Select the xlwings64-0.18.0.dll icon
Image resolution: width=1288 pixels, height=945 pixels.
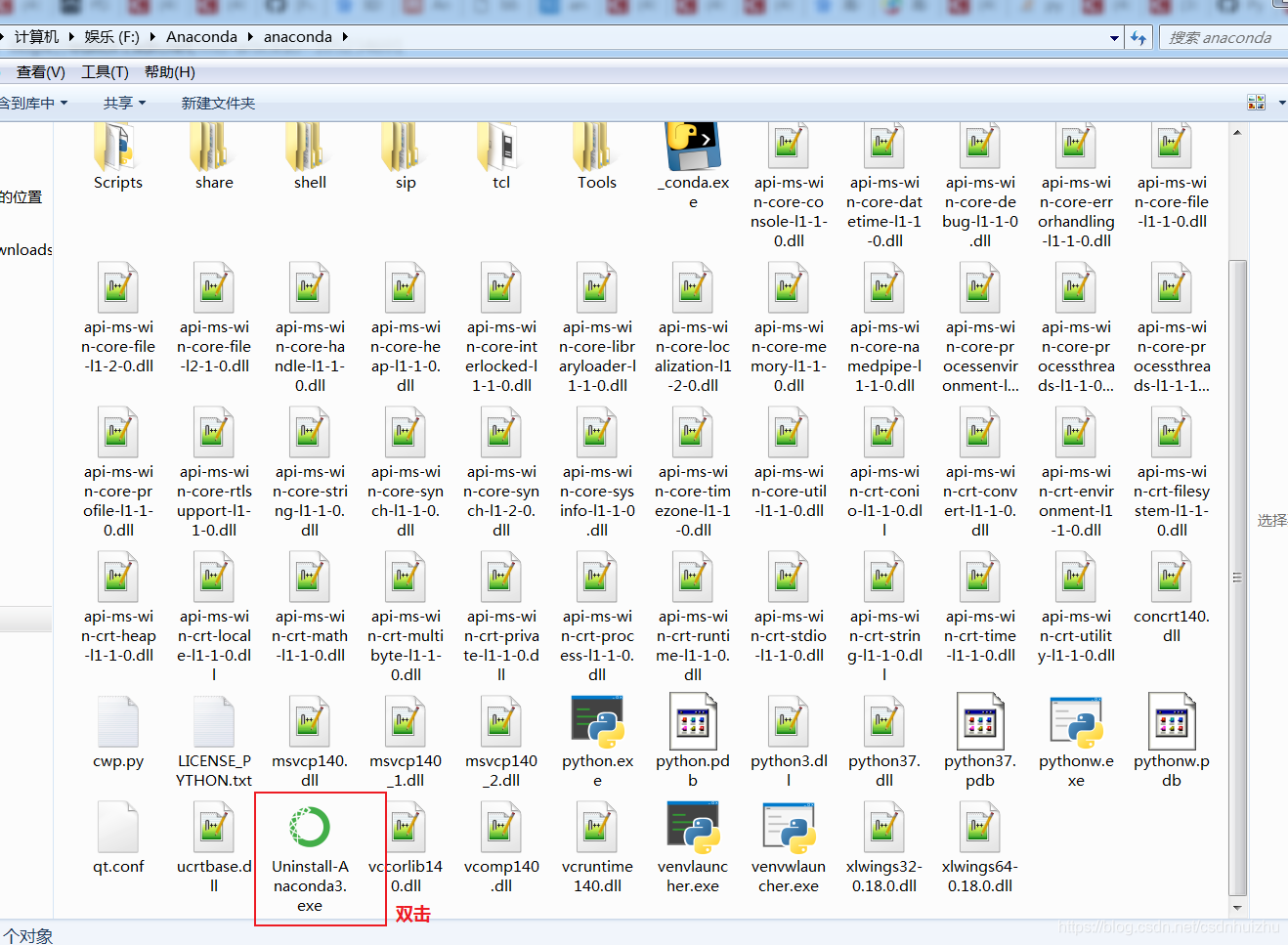[980, 827]
